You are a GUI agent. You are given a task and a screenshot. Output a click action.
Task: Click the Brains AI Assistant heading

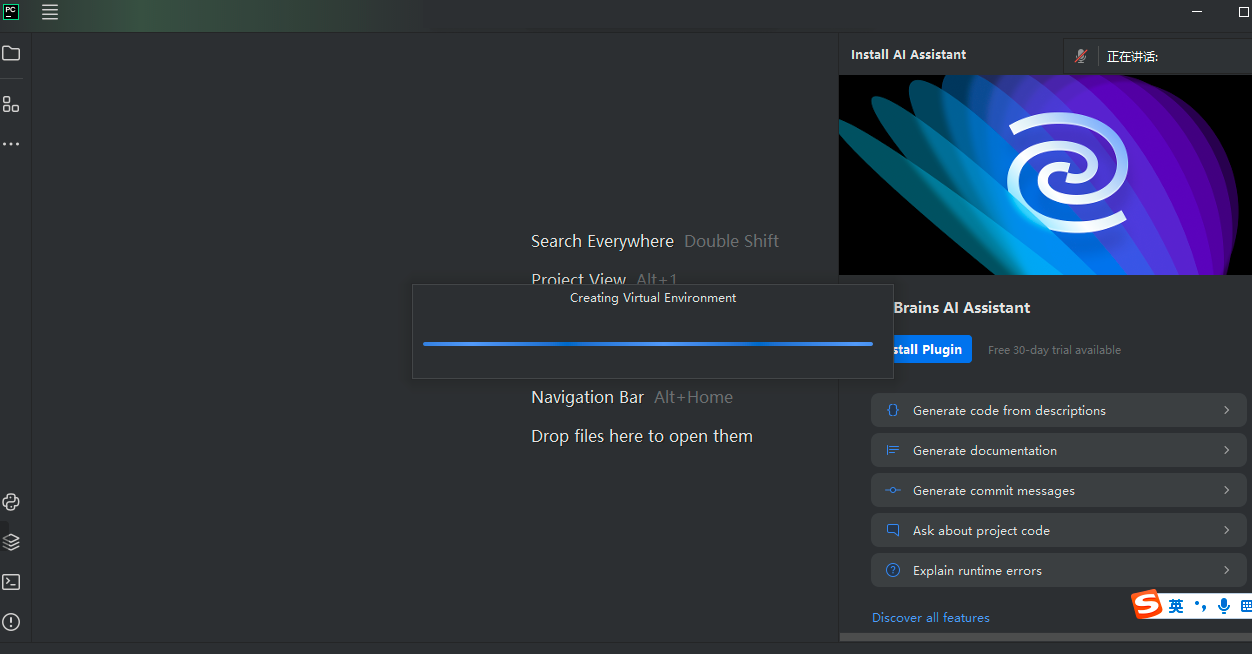coord(961,308)
